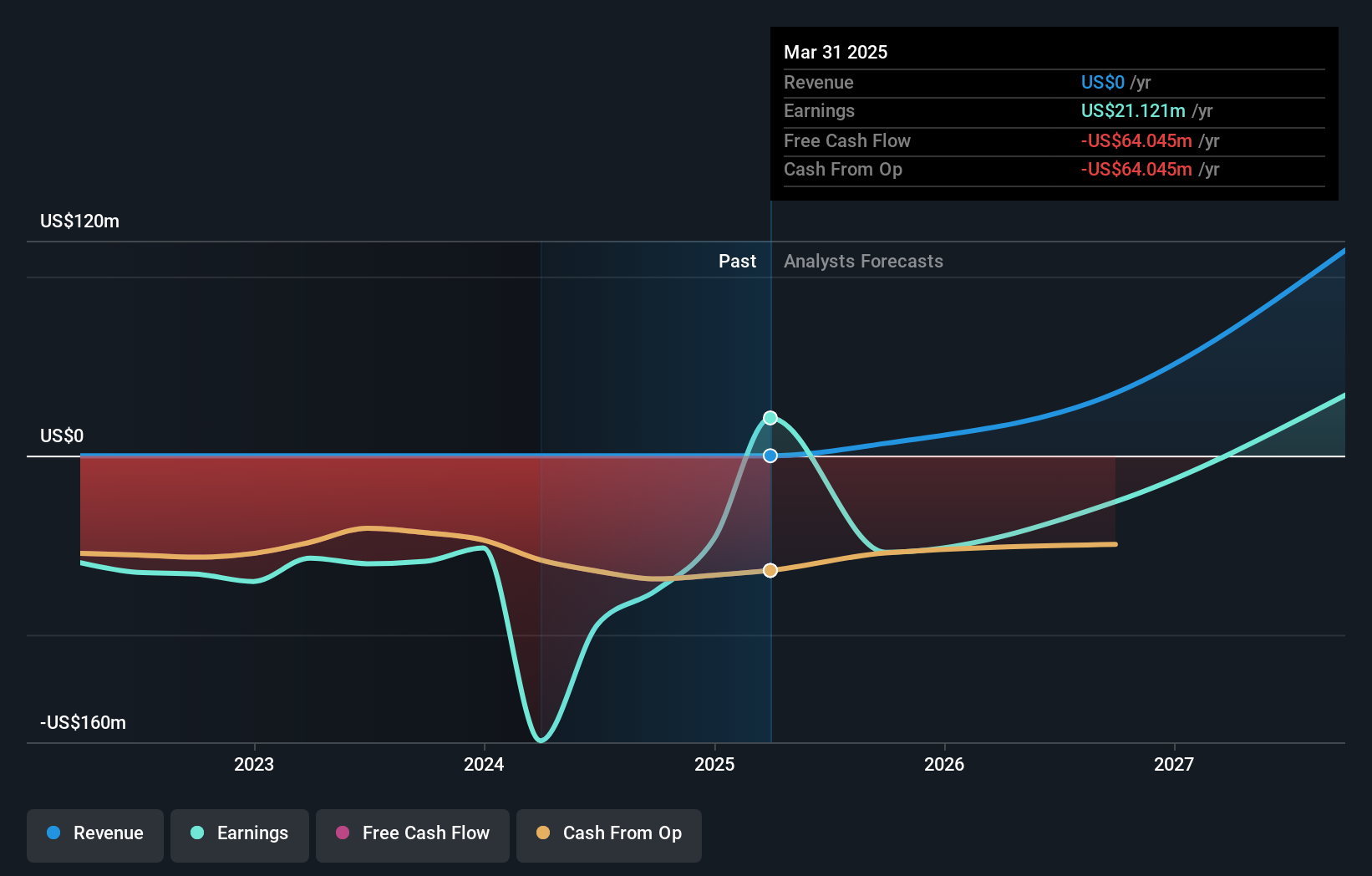The image size is (1372, 876).
Task: Click the US$120m y-axis label
Action: (x=79, y=222)
